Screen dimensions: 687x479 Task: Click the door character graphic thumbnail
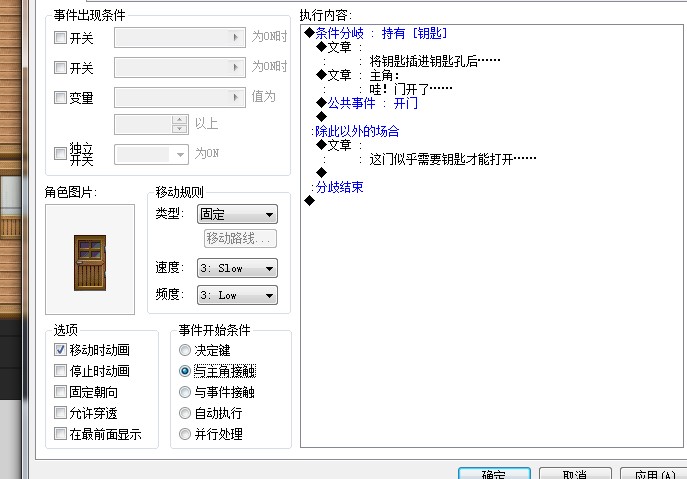(90, 259)
